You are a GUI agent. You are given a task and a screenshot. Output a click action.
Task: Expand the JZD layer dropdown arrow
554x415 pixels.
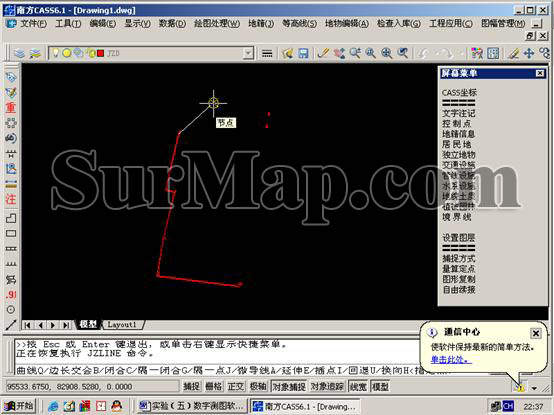coord(248,53)
